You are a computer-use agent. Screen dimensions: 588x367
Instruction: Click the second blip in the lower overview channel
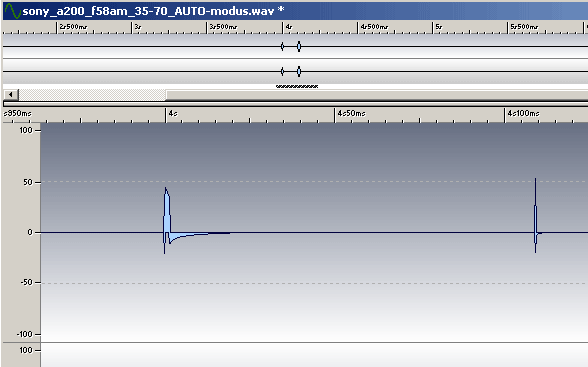pos(299,71)
